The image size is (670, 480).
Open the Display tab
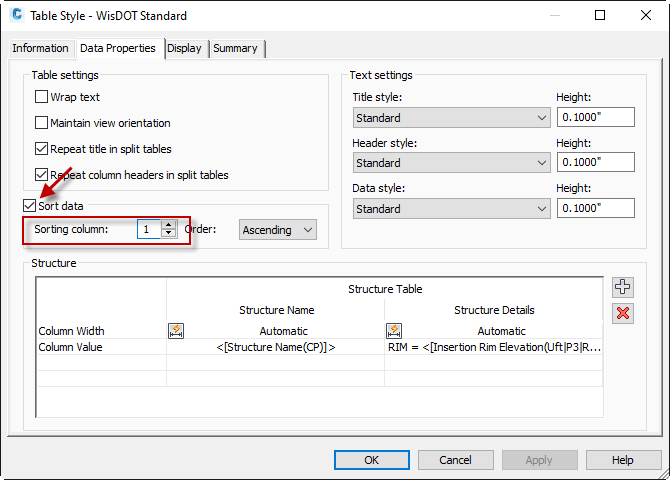184,48
